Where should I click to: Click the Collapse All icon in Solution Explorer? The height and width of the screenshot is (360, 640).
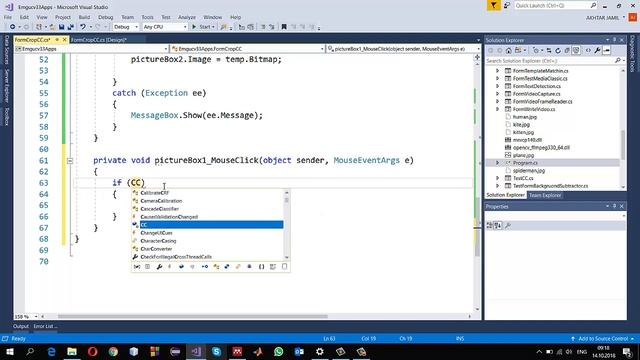click(x=567, y=51)
